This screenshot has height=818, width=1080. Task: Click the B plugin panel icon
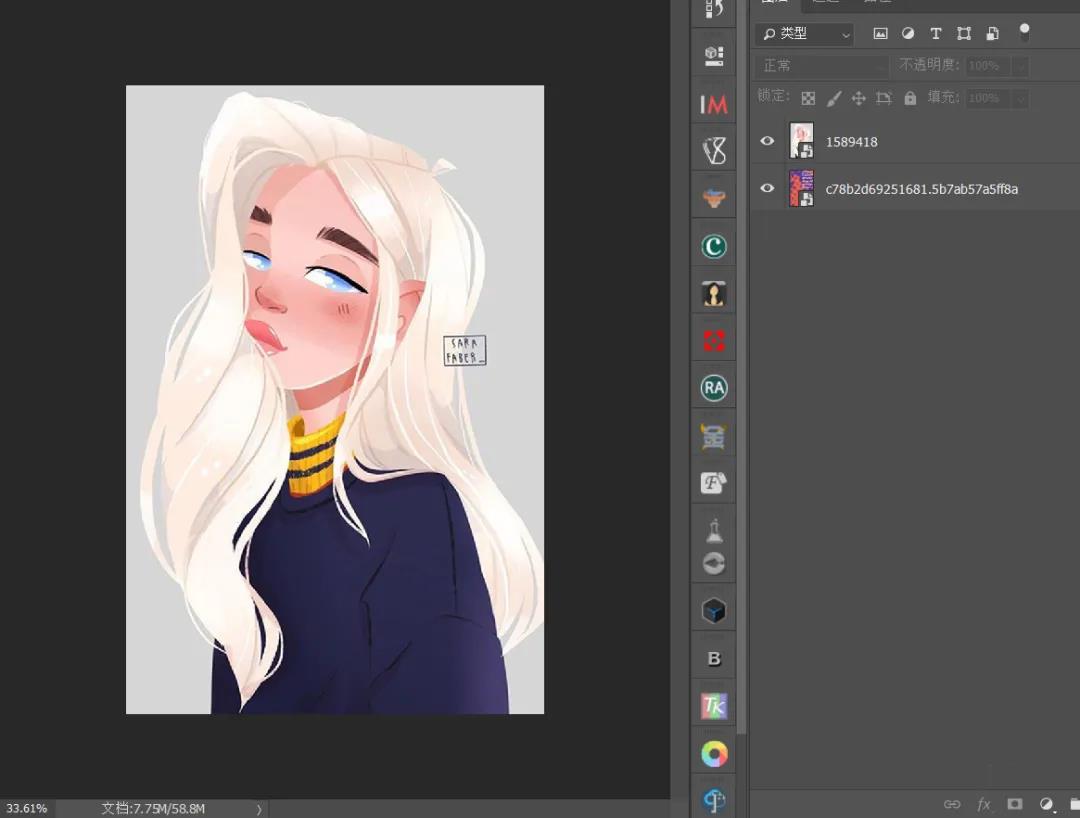[713, 659]
